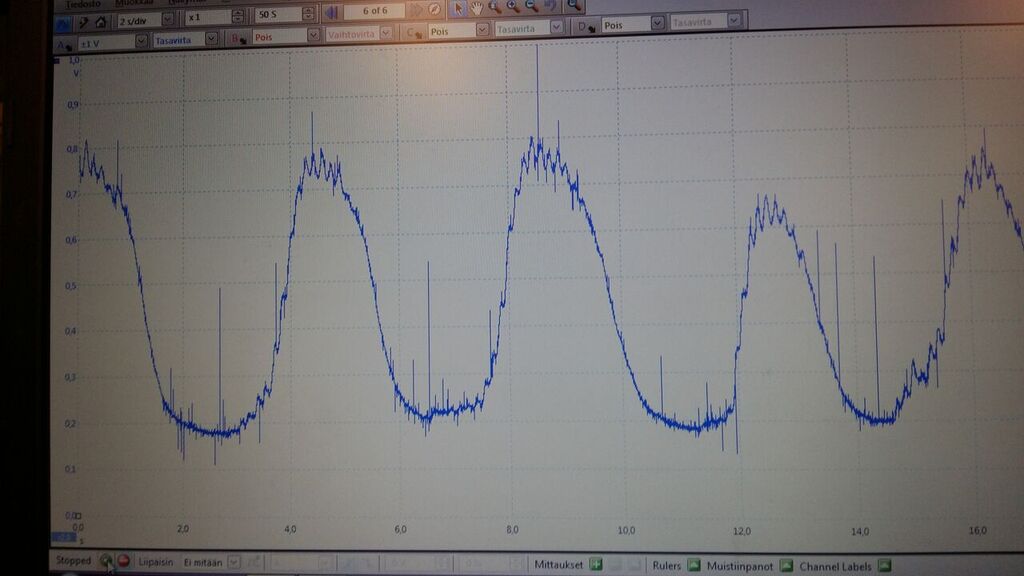
Task: Open channel A options button
Action: 64,45
